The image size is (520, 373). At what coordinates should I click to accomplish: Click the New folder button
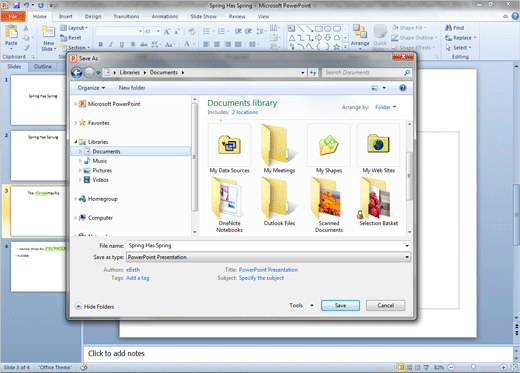[132, 88]
